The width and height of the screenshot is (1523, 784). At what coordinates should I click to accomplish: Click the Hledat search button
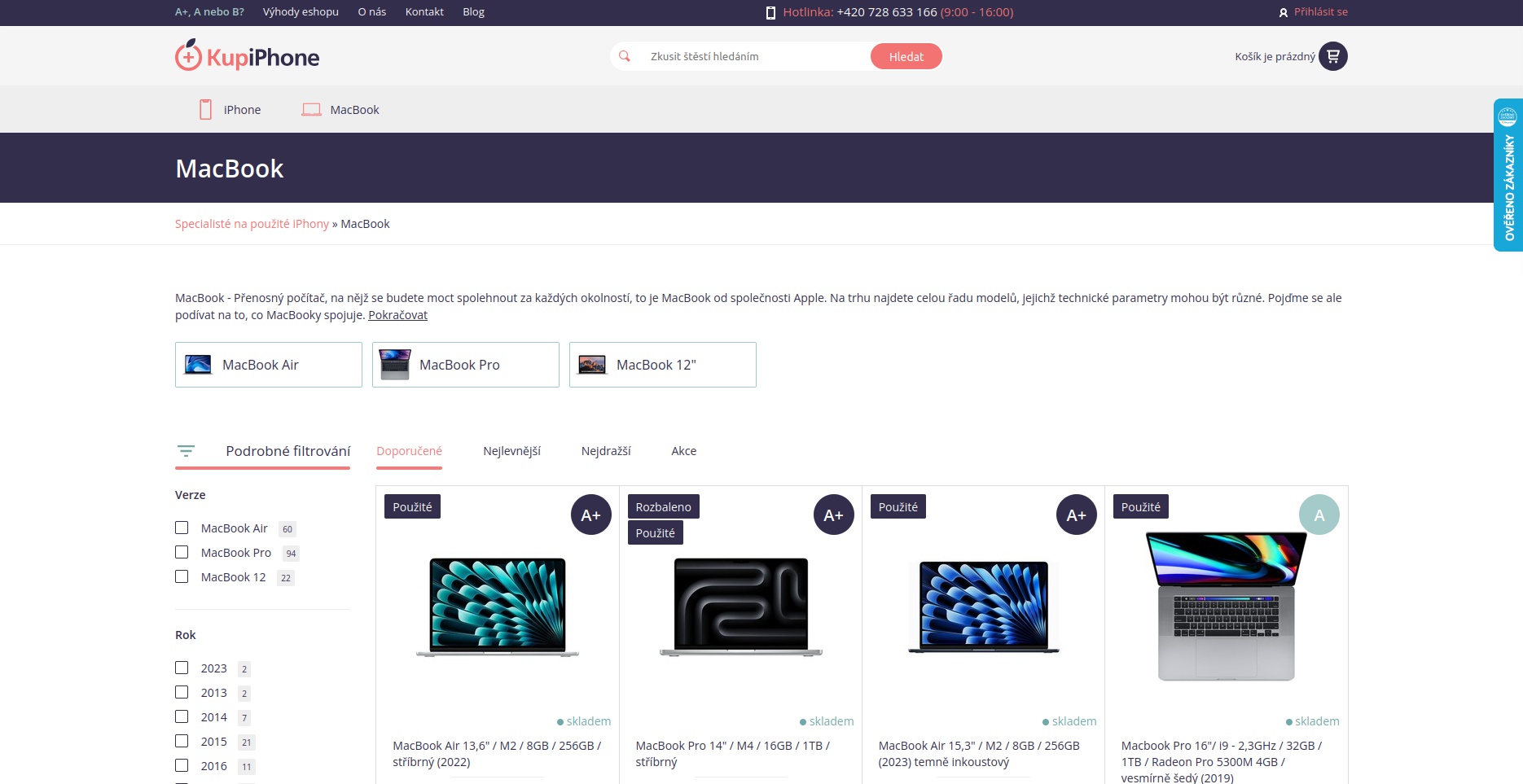tap(906, 56)
